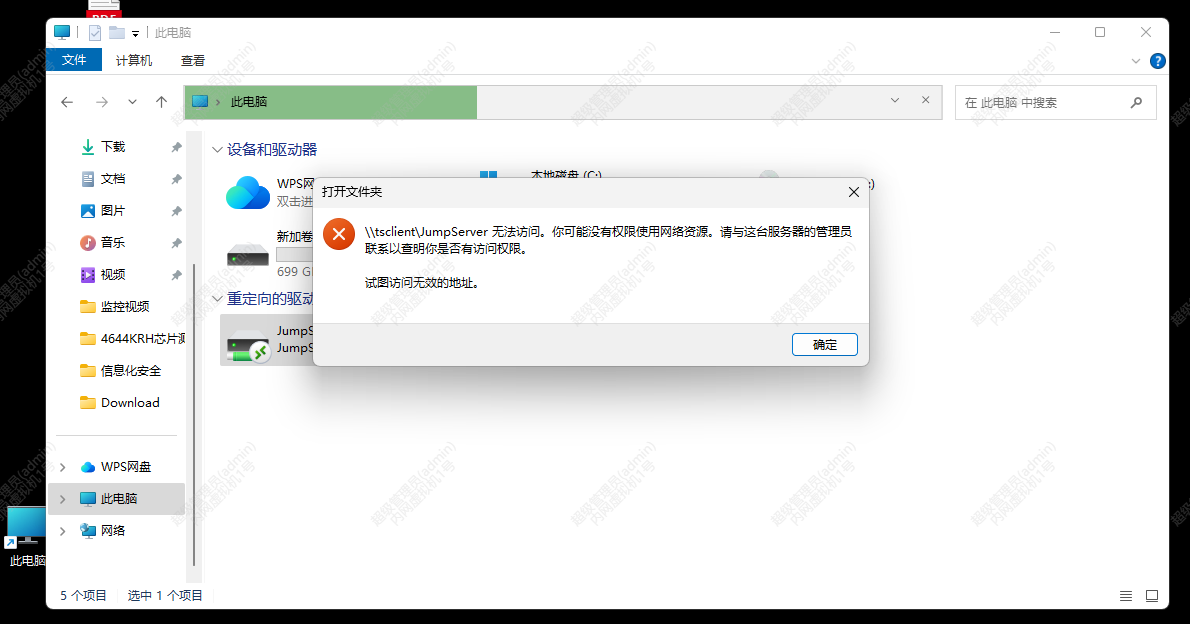Click the 在此电脑中搜索 search field

(1044, 102)
